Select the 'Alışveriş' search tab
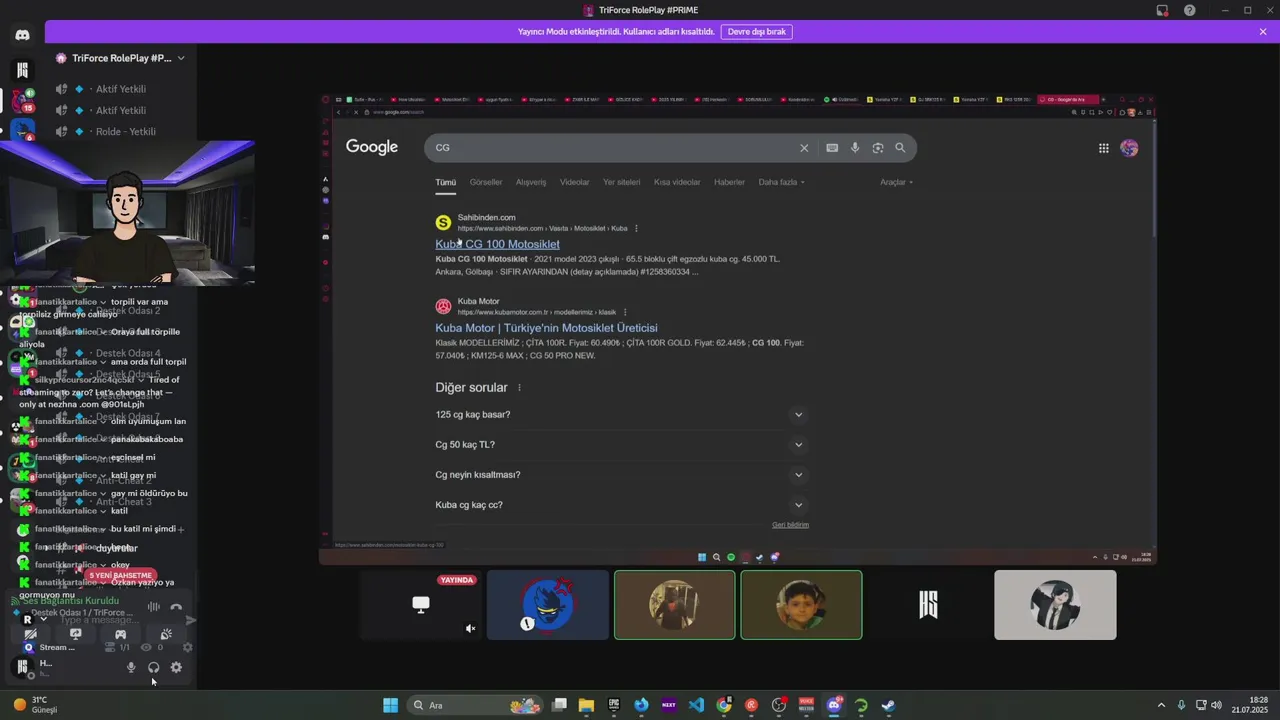The image size is (1280, 720). pos(531,182)
